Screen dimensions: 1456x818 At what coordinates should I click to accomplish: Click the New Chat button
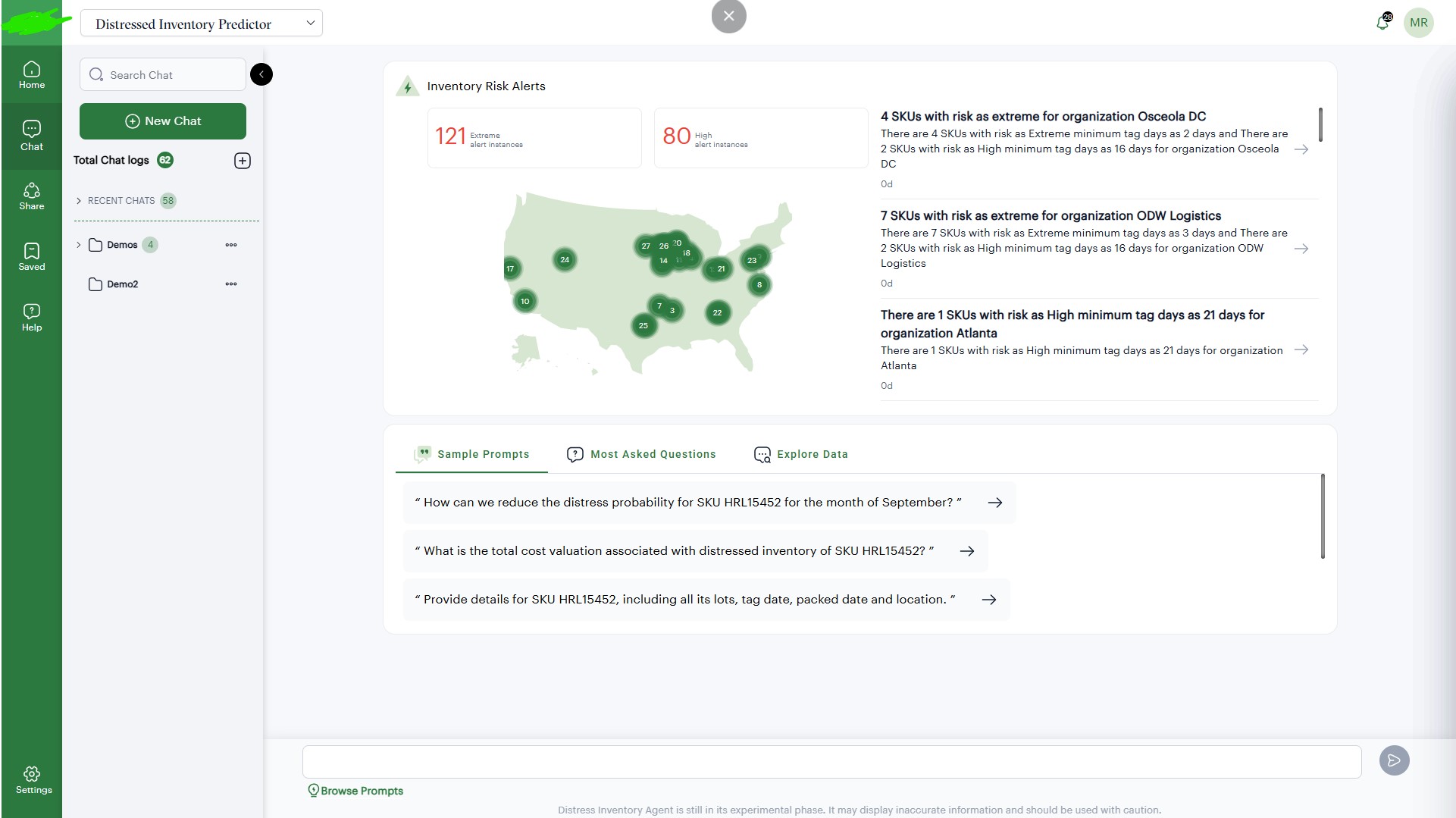tap(163, 121)
